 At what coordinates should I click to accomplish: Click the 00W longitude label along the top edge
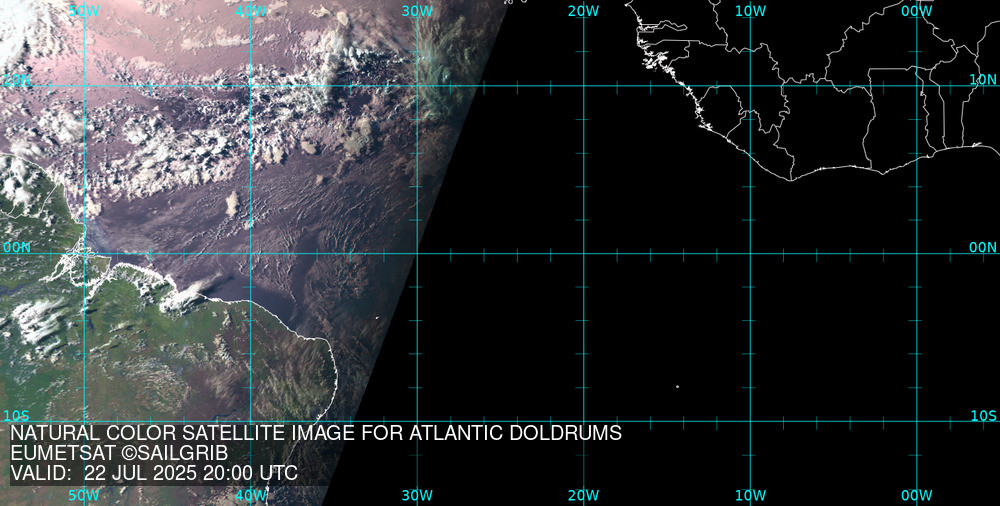click(917, 11)
